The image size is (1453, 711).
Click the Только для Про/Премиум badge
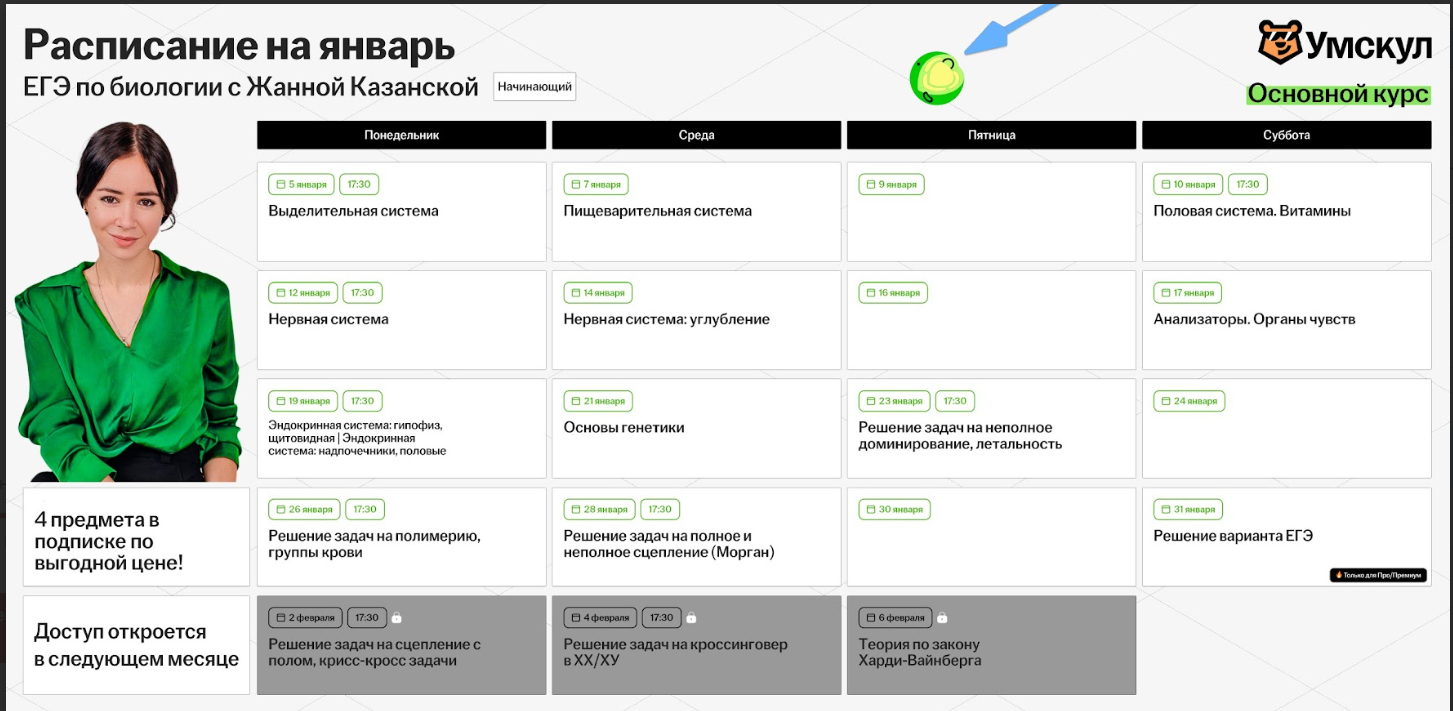[1376, 575]
